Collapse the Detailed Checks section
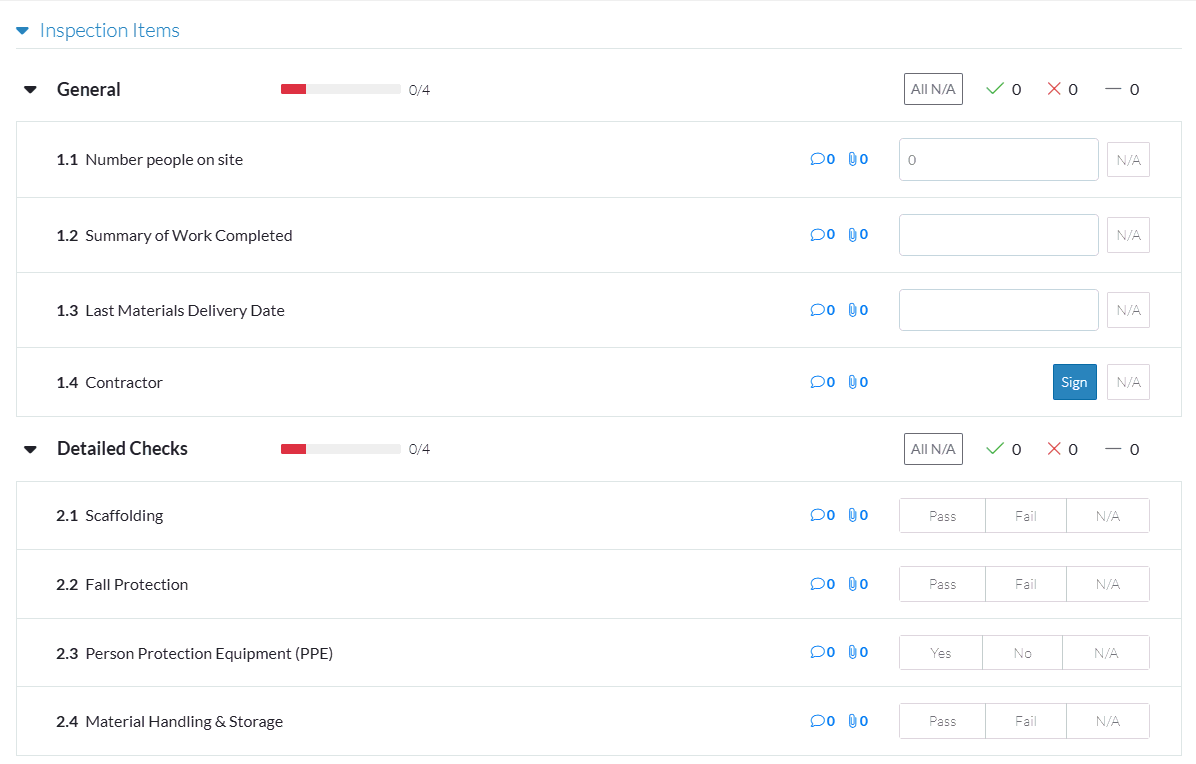Viewport: 1196px width, 764px height. [x=31, y=449]
